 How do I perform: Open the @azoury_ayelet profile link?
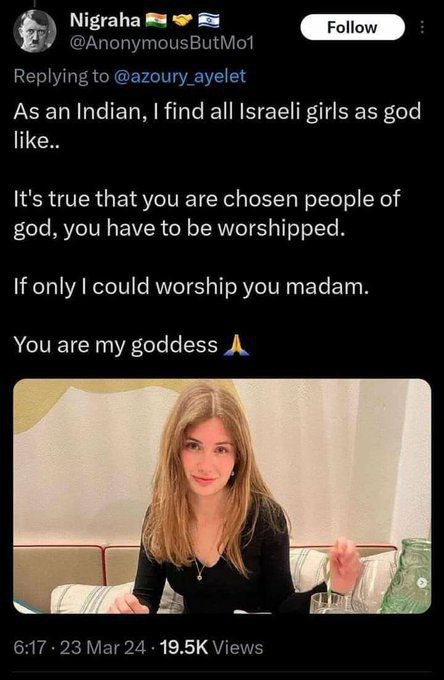point(180,76)
